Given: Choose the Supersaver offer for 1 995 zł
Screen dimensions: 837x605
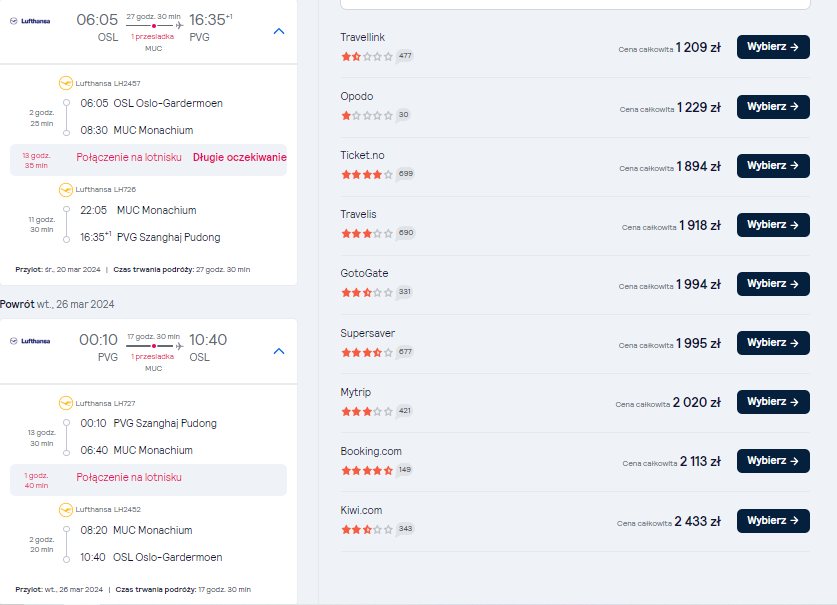Looking at the screenshot, I should point(773,343).
